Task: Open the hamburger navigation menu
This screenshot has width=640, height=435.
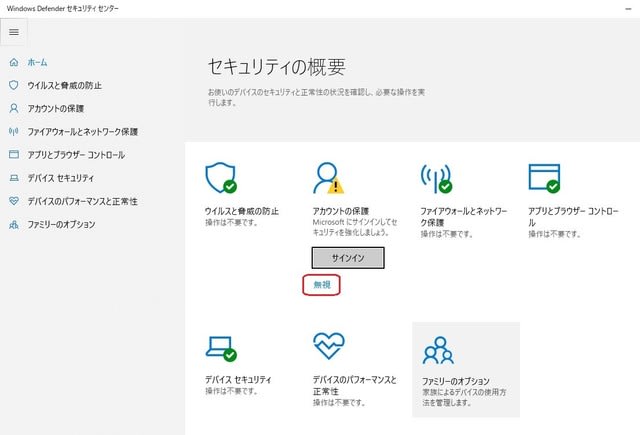Action: [x=14, y=32]
